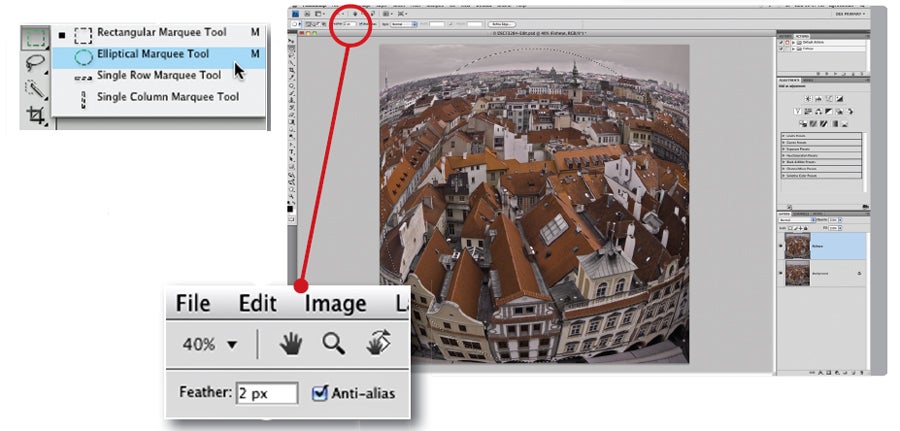The height and width of the screenshot is (431, 900).
Task: Add a Vibrance adjustment
Action: [x=797, y=111]
